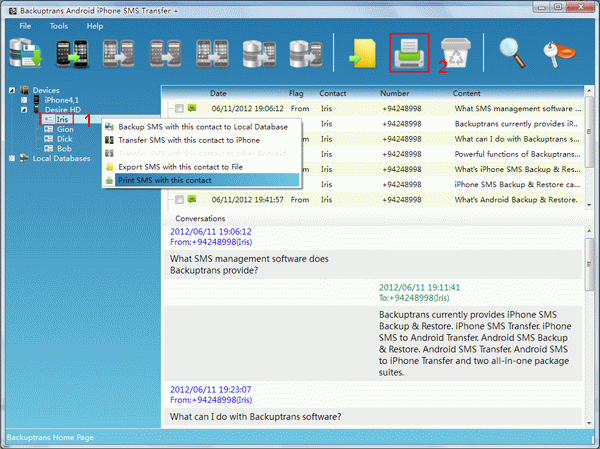Click the database-to-phone restore icon with keypad
Viewport: 600px width, 449px height.
click(259, 53)
